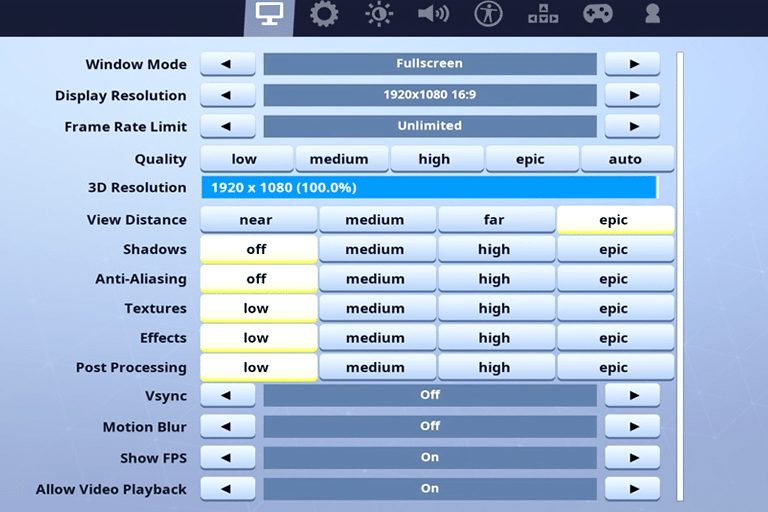Screen dimensions: 768x512
Task: Open the Controller settings tab
Action: click(598, 13)
